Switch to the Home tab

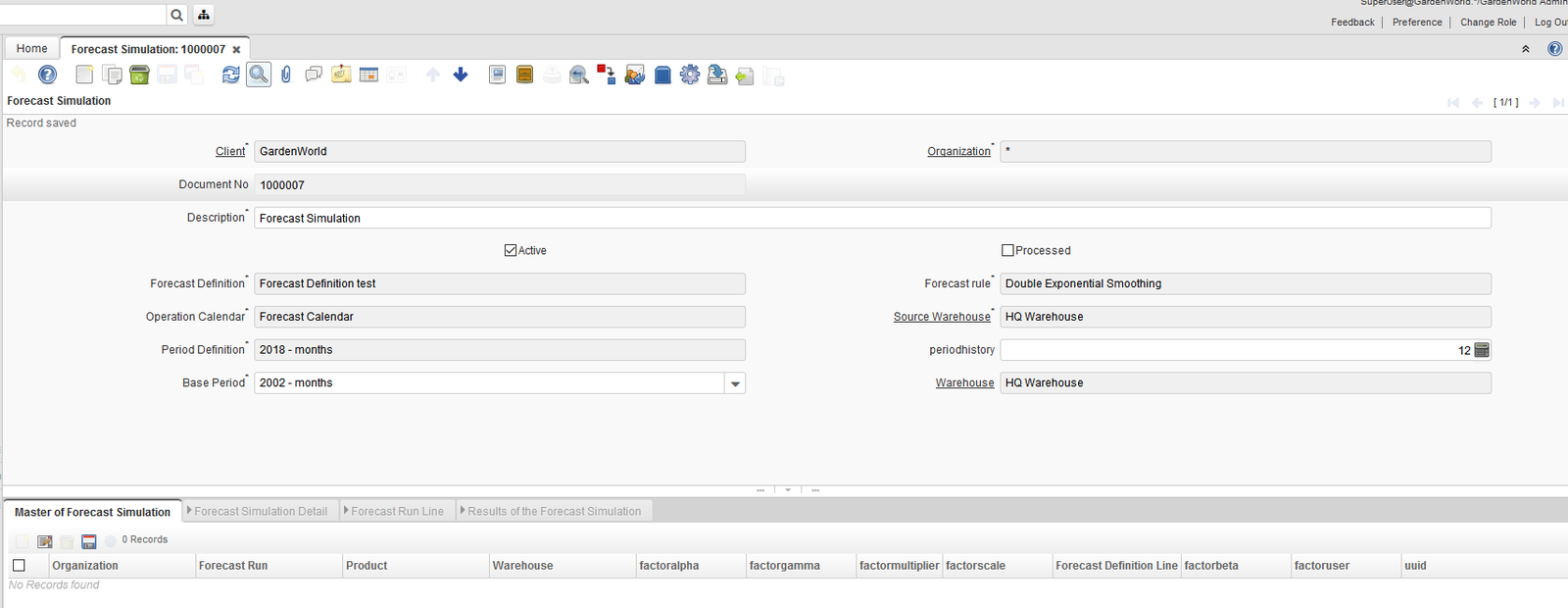(x=31, y=49)
